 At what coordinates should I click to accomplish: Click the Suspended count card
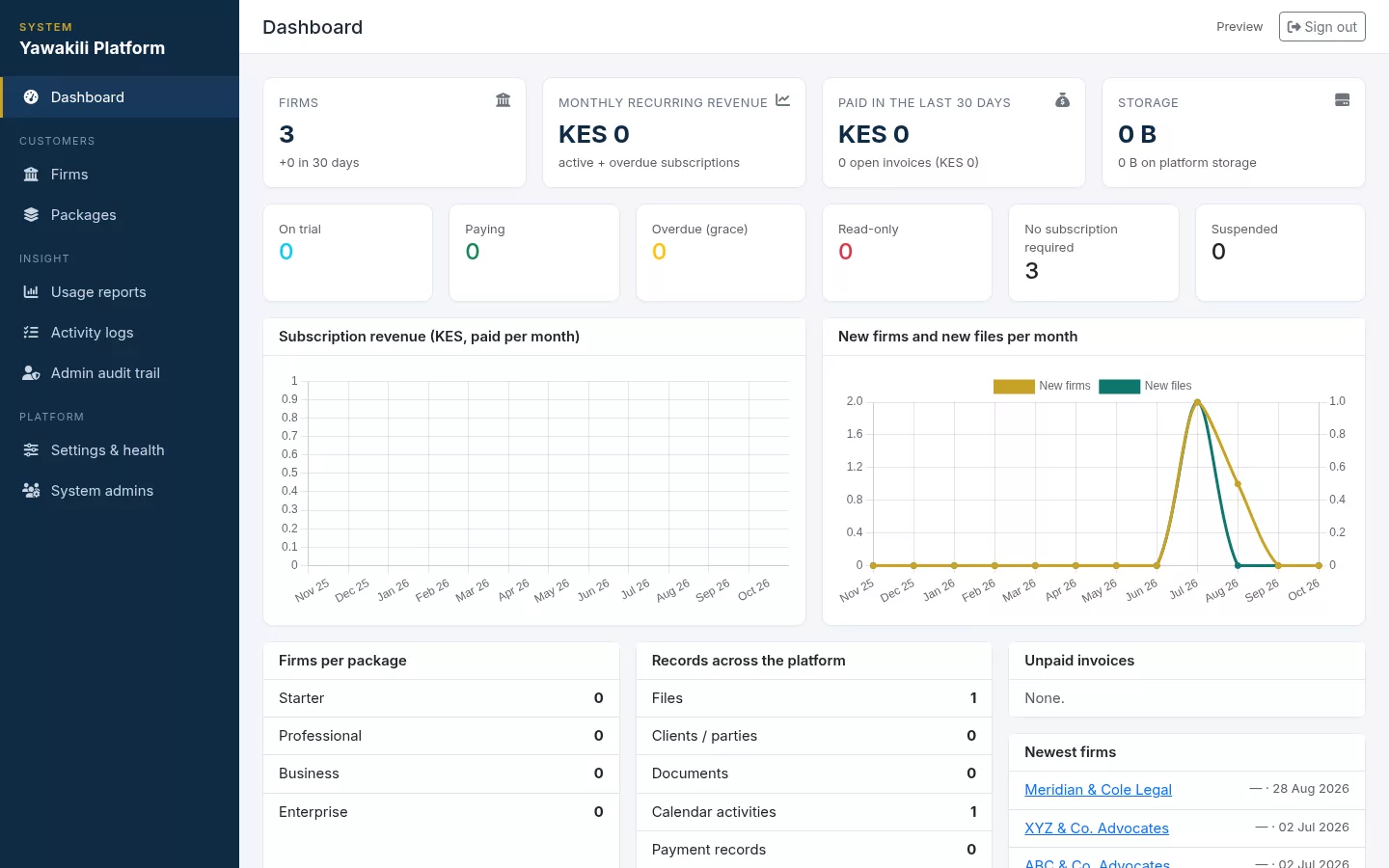pos(1280,253)
